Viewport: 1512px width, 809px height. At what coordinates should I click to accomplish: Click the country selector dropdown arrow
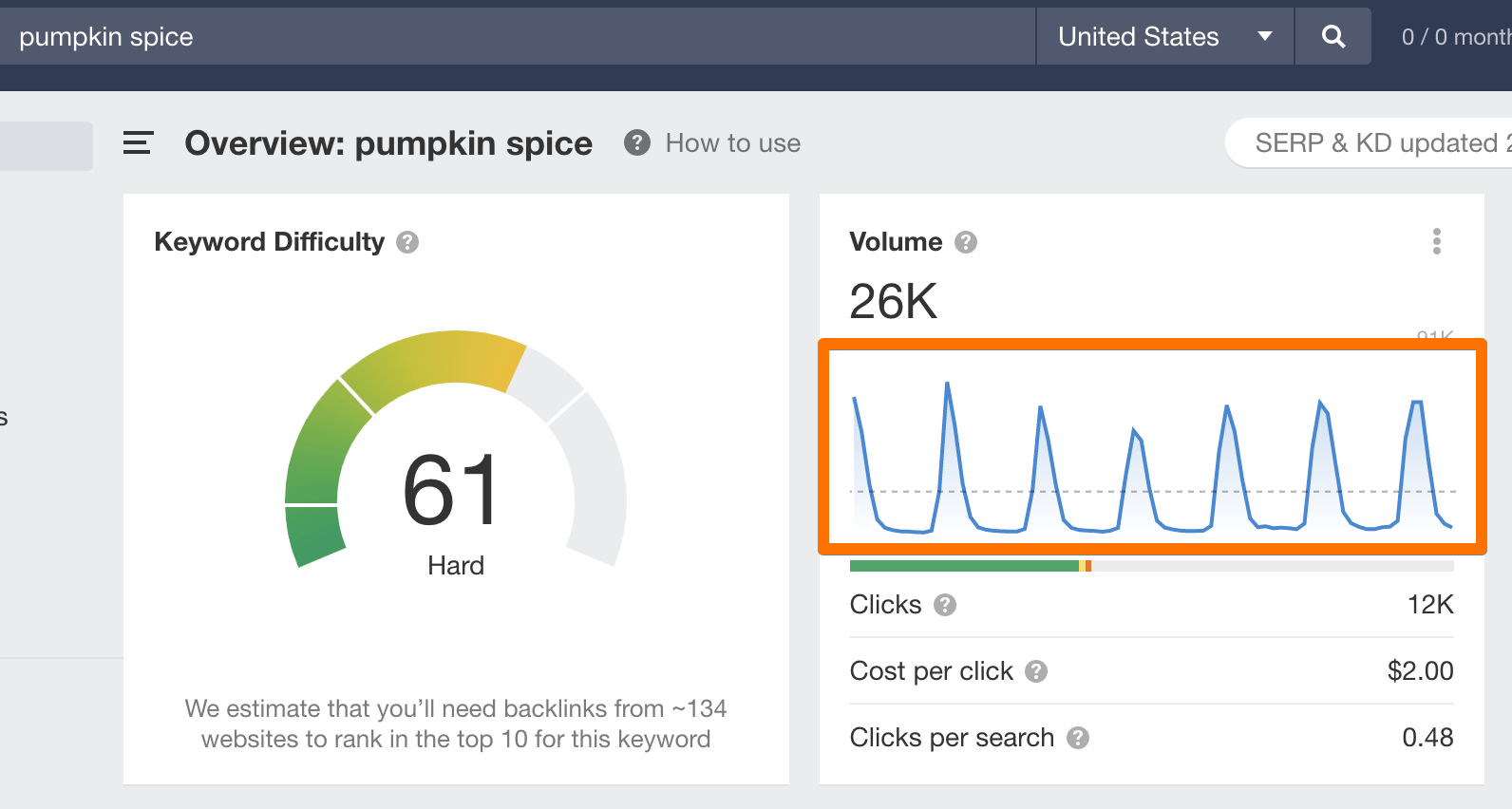pyautogui.click(x=1264, y=37)
